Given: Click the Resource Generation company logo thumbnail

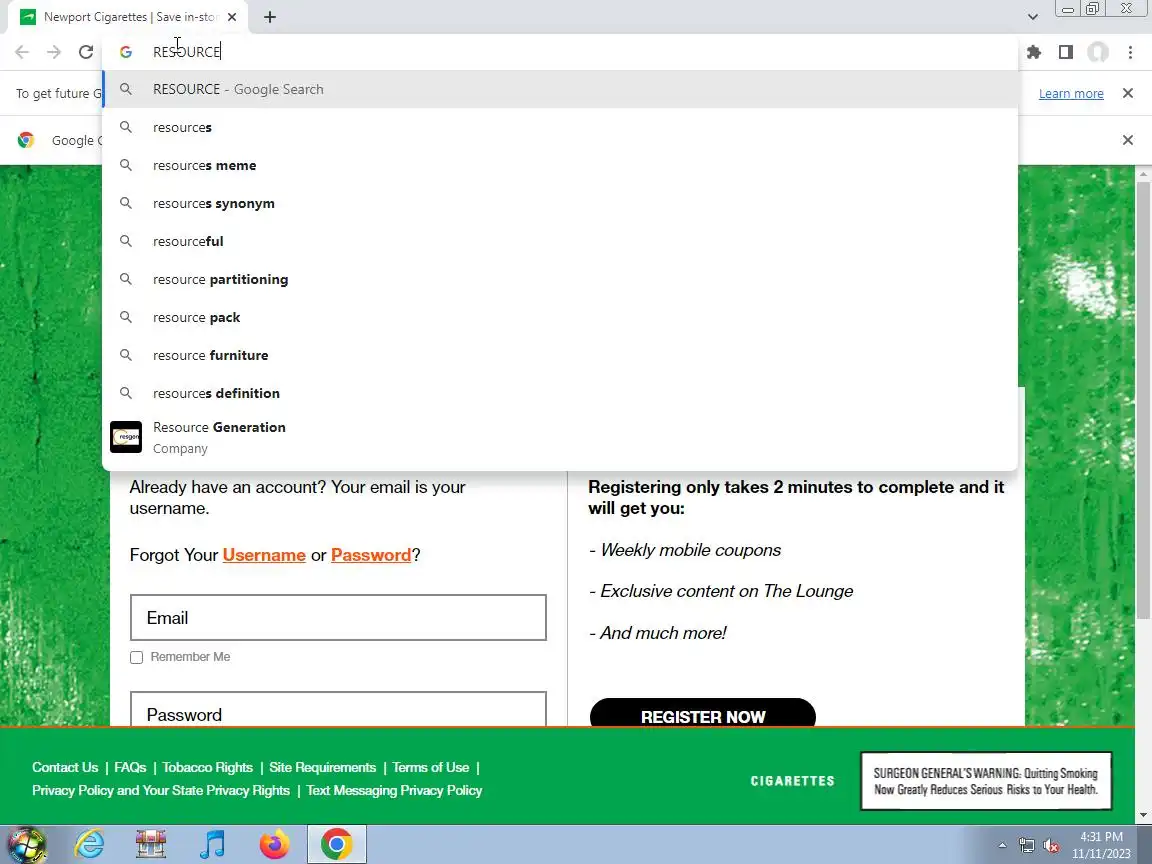Looking at the screenshot, I should pyautogui.click(x=126, y=437).
